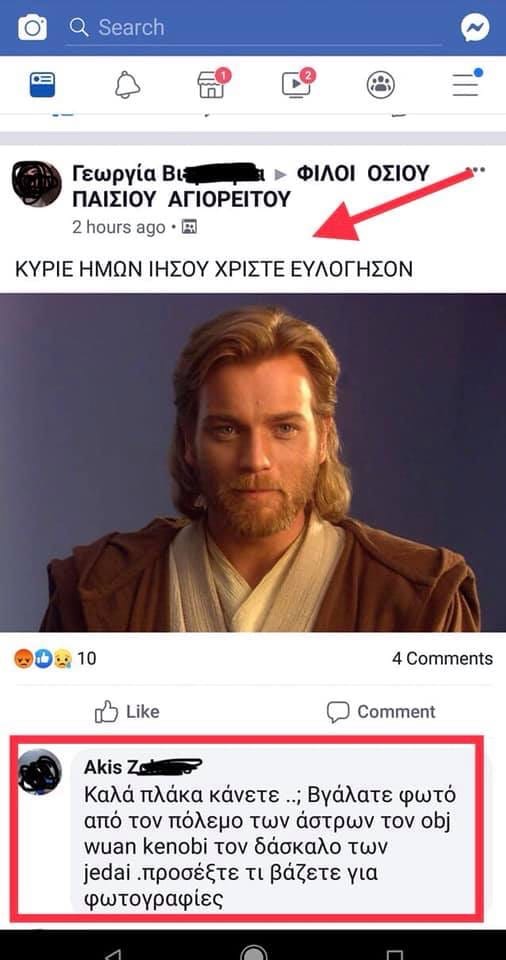Screen dimensions: 506x960
Task: Open the post author's profile picture
Action: coord(37,185)
